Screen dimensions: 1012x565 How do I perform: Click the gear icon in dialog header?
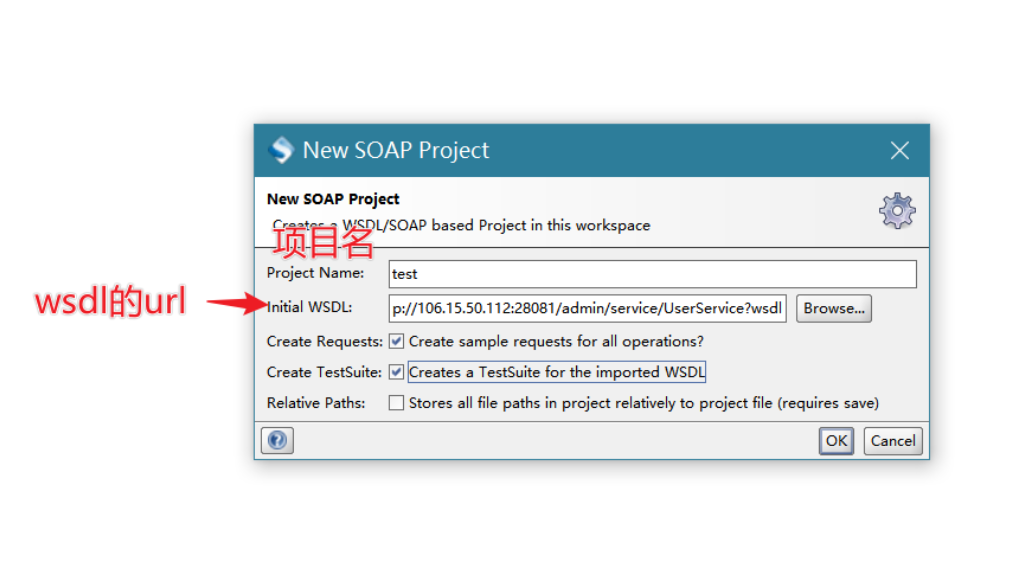[897, 211]
